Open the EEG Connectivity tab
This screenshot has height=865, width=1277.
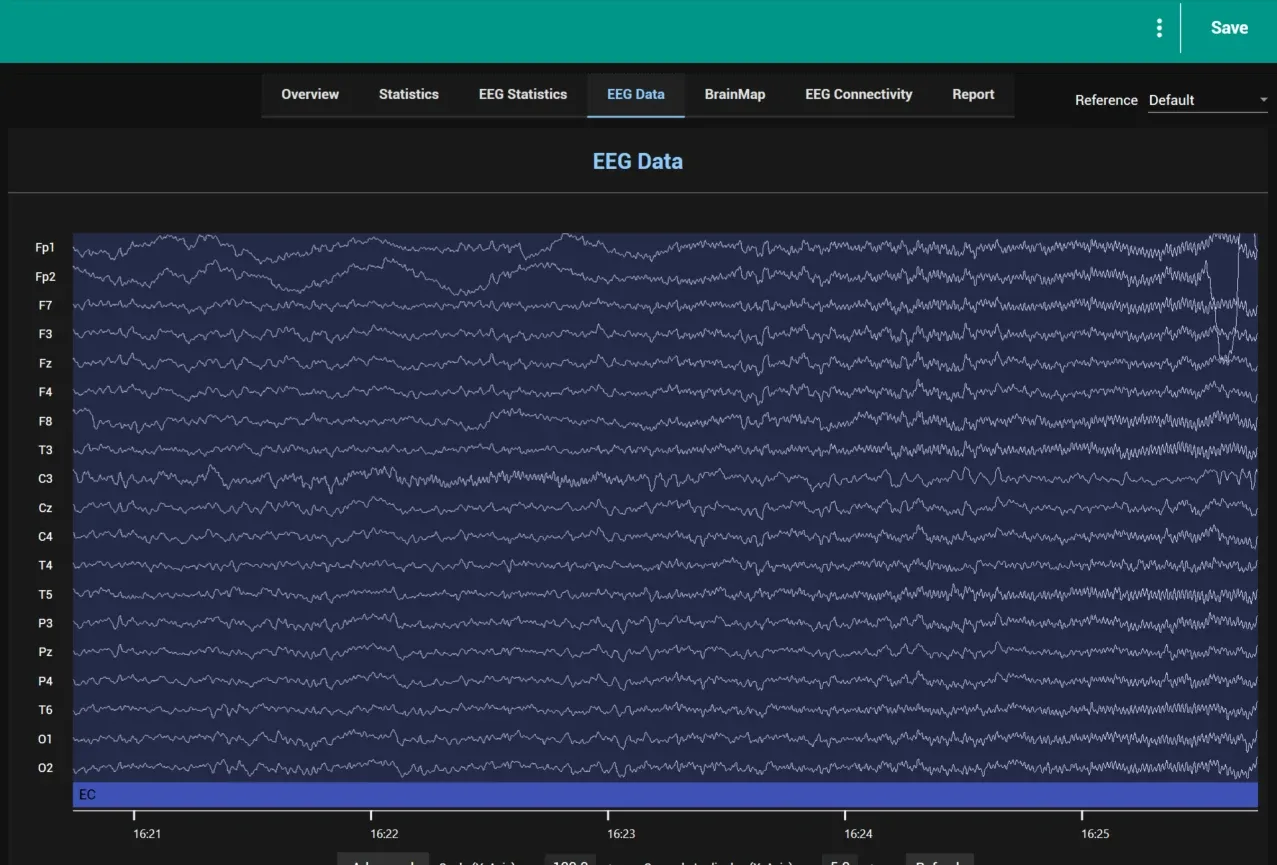click(x=859, y=94)
